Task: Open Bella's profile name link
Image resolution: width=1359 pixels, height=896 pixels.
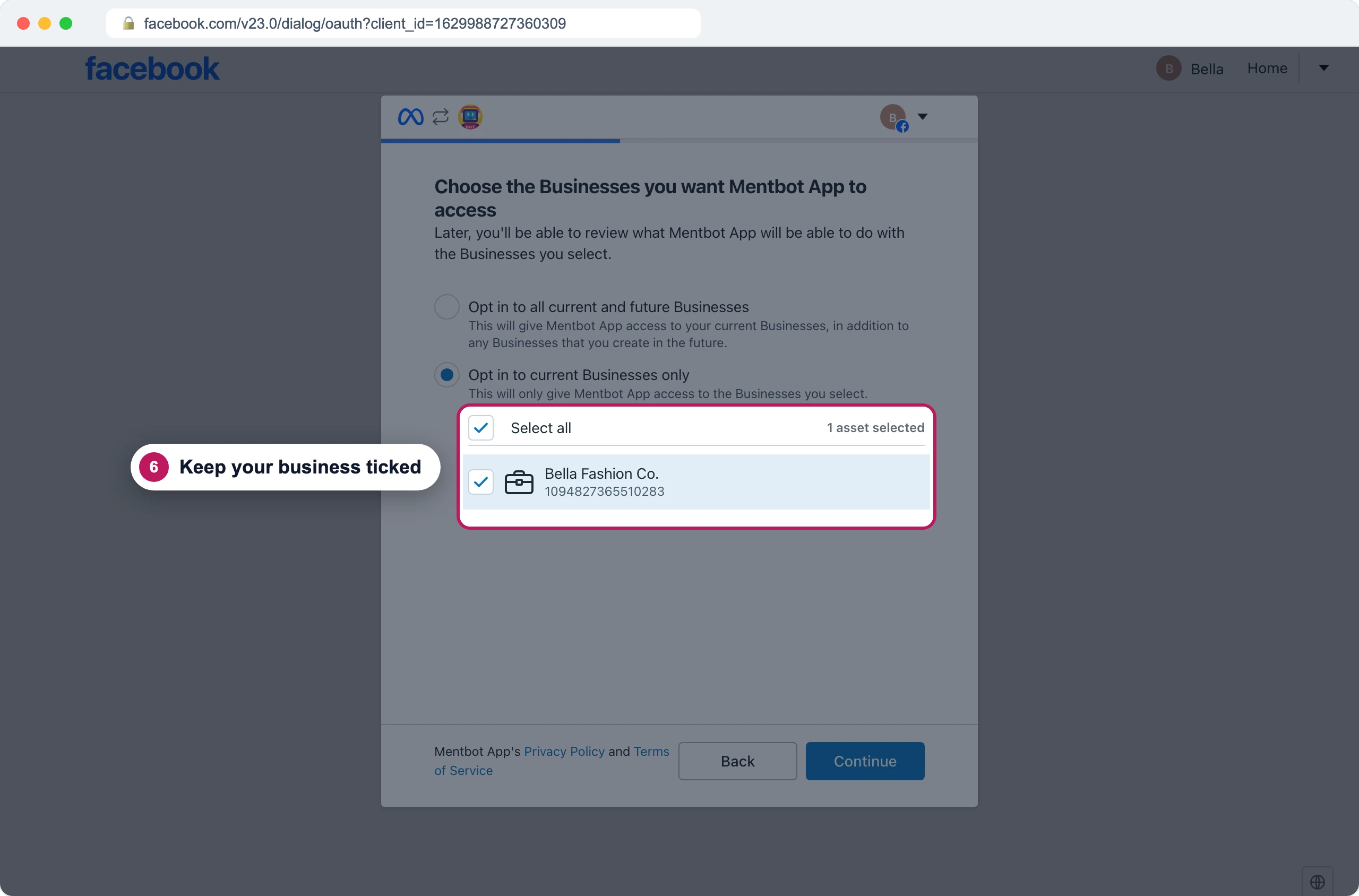Action: (1207, 69)
